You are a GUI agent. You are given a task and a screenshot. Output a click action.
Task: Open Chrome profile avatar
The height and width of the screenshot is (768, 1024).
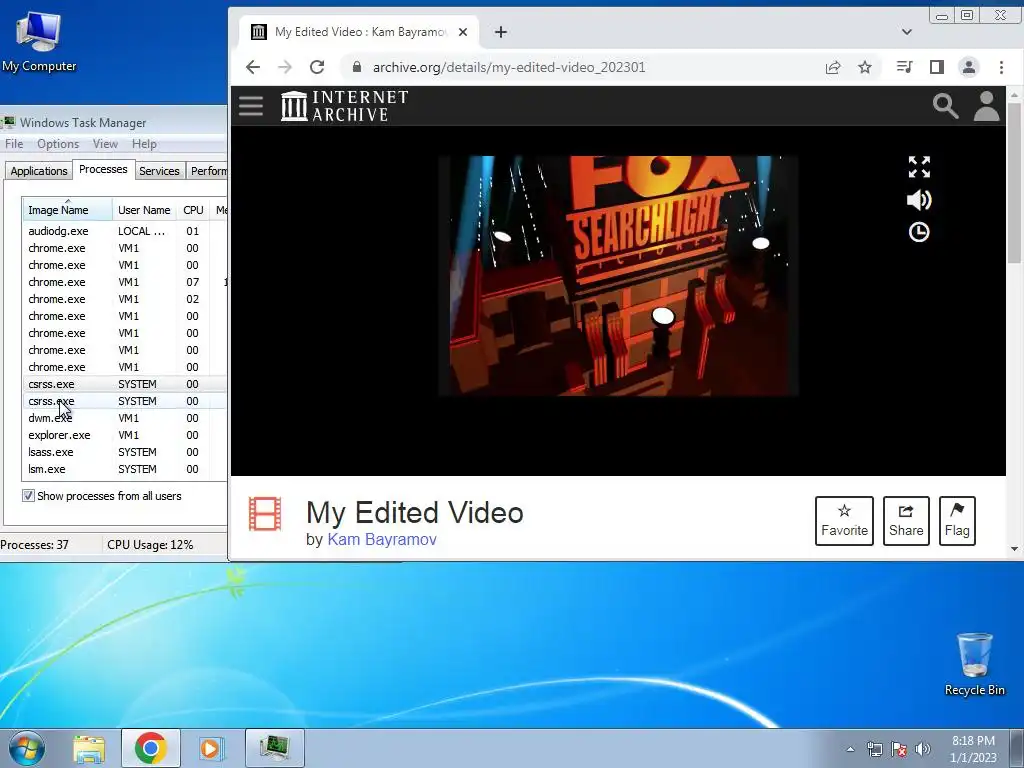coord(968,67)
